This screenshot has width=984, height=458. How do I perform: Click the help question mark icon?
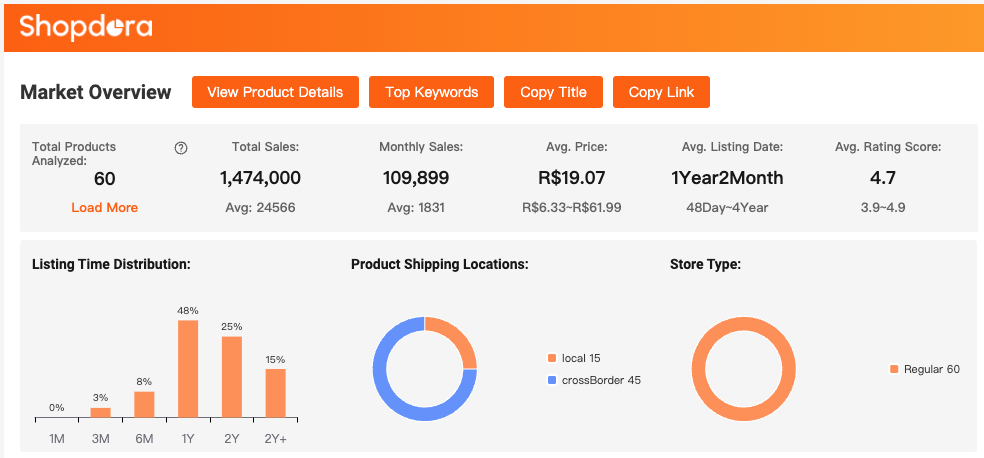[181, 148]
